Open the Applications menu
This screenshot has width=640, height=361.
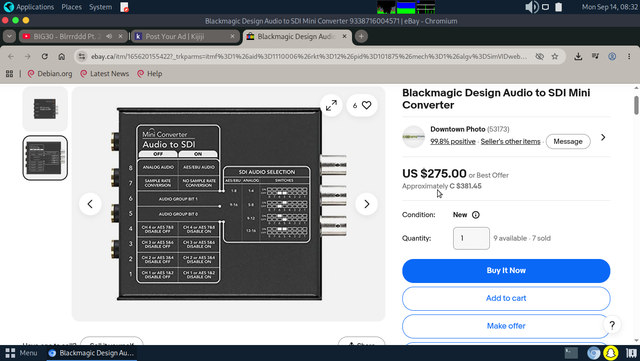point(29,7)
